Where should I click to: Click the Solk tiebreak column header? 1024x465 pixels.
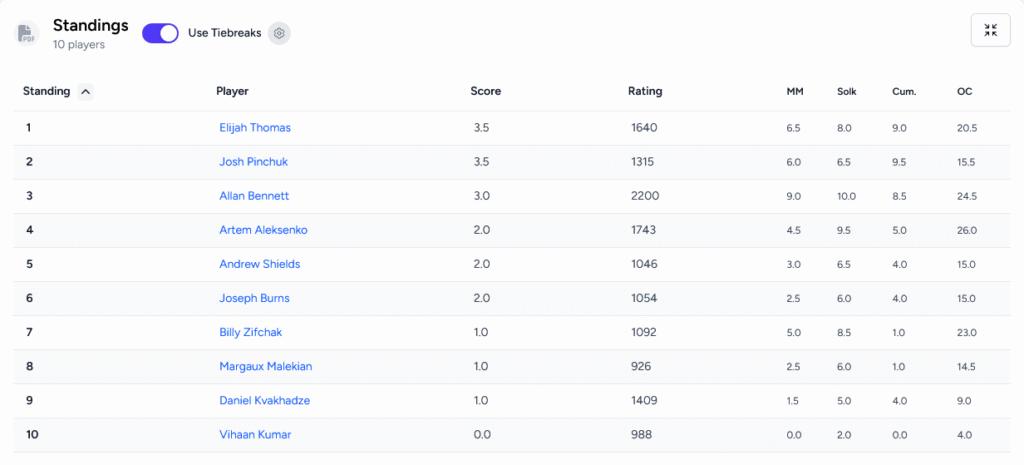[x=846, y=92]
